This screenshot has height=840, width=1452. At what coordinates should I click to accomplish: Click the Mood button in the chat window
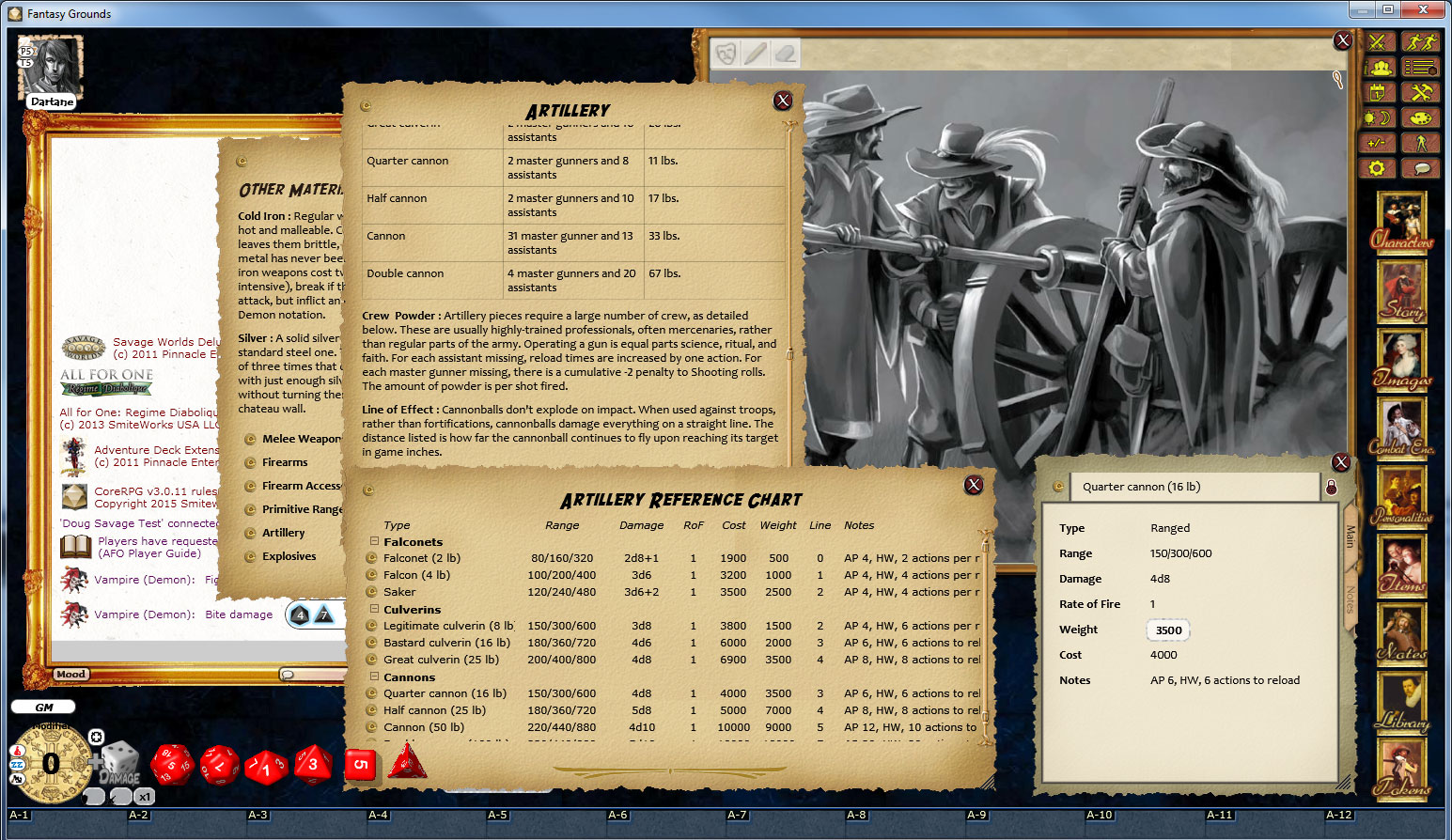click(x=71, y=674)
